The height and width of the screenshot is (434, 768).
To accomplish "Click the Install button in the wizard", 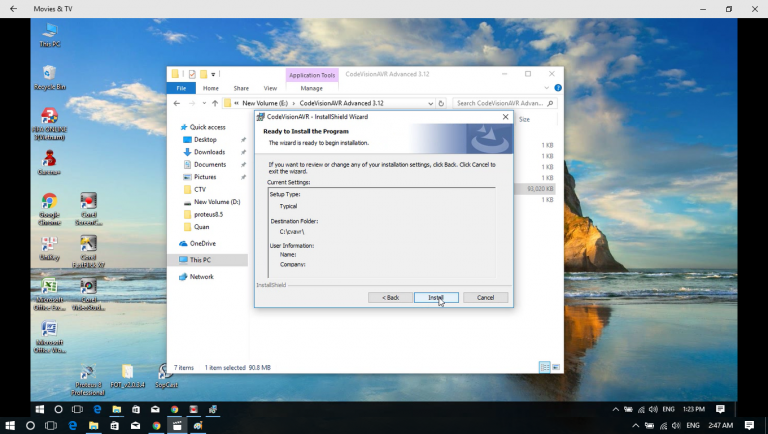I will tap(436, 297).
